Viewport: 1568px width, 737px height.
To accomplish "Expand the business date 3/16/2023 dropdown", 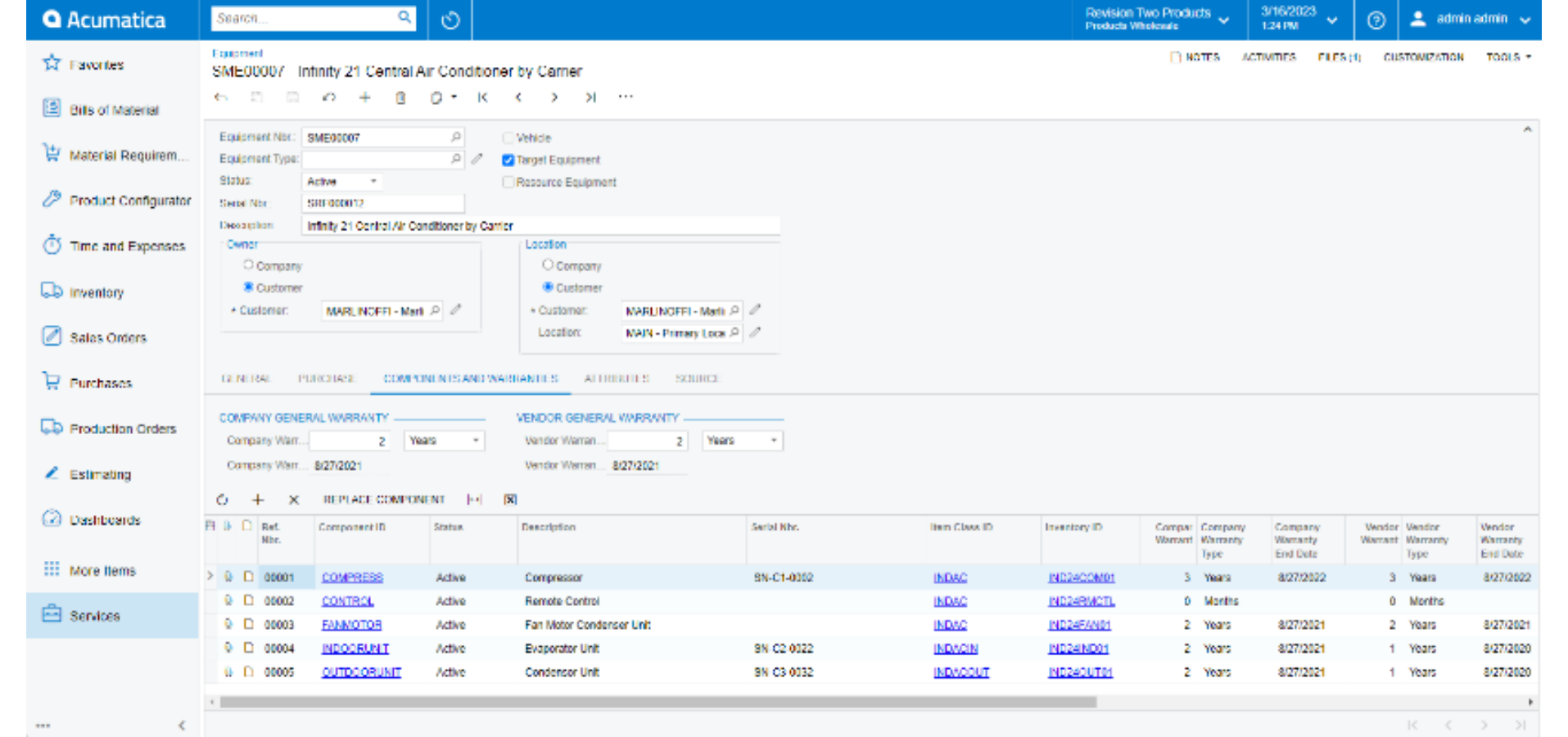I will pos(1333,20).
